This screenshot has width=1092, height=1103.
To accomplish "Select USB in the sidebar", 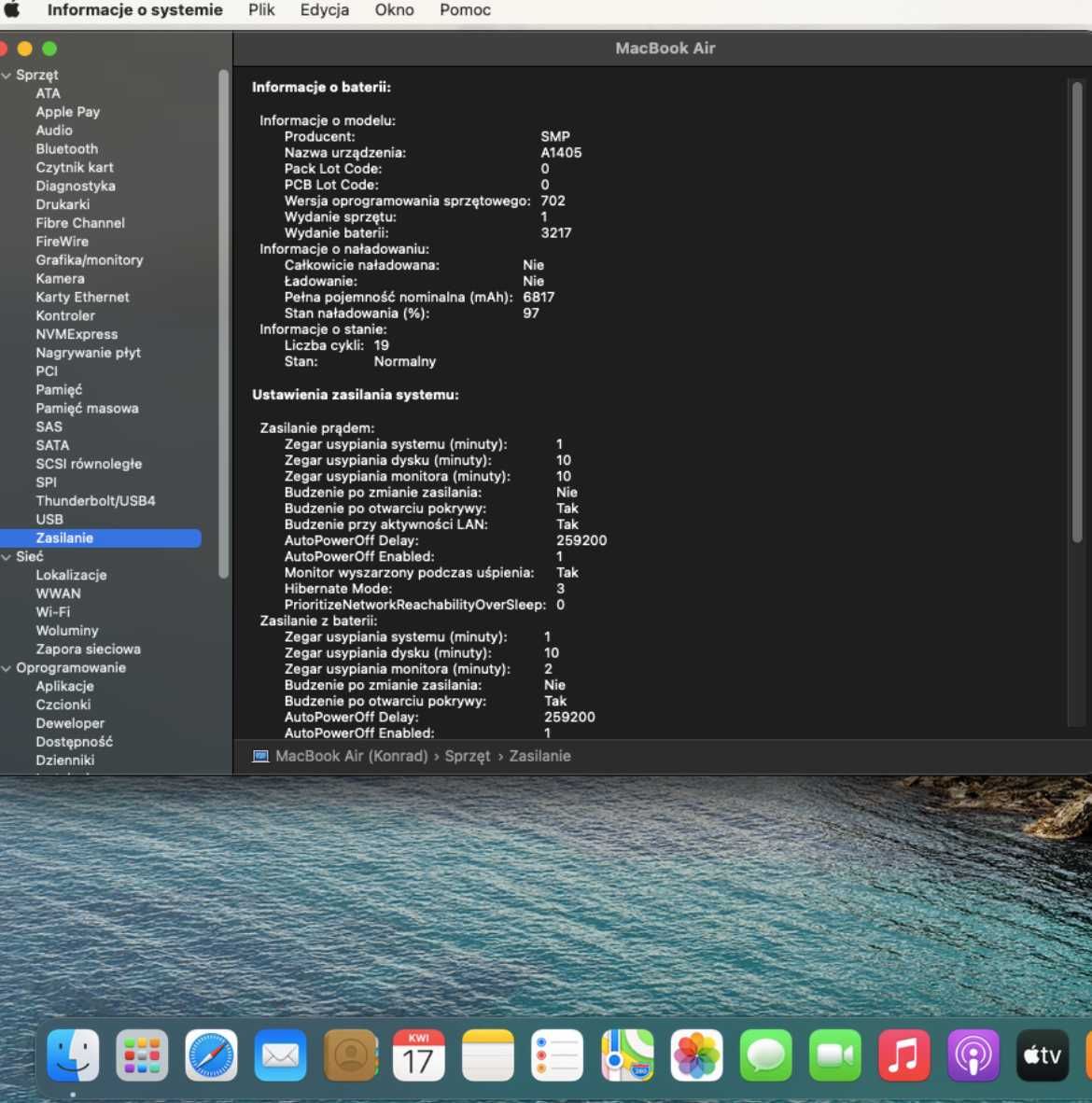I will click(49, 519).
